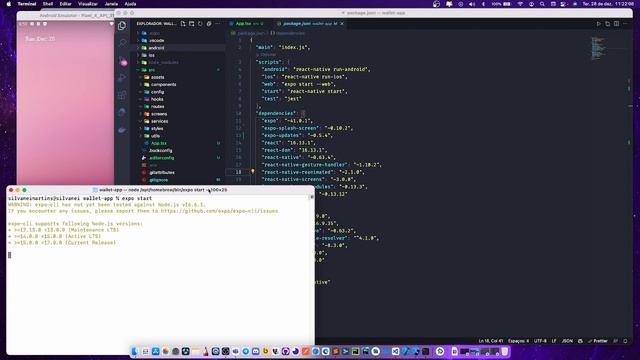Open the Apple menu

[9, 4]
